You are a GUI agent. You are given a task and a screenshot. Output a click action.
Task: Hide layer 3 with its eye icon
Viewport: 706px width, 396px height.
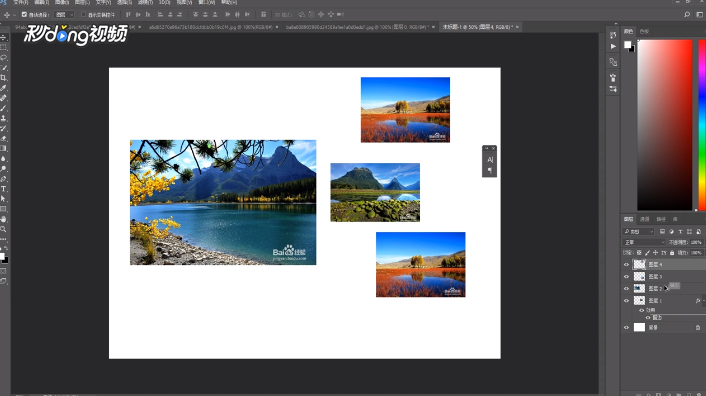pyautogui.click(x=626, y=276)
